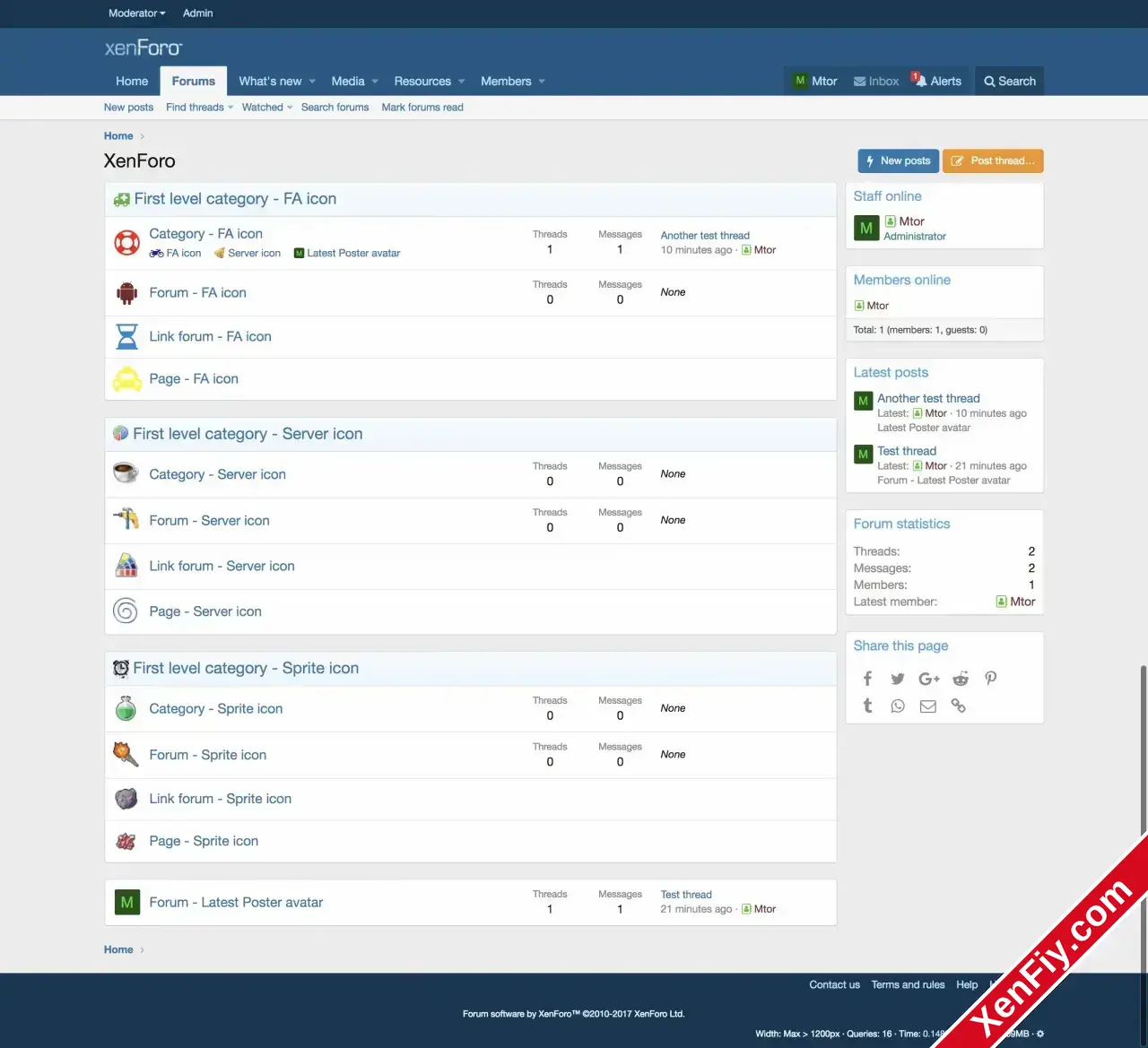Open the Moderator dropdown menu
The image size is (1148, 1048).
136,13
